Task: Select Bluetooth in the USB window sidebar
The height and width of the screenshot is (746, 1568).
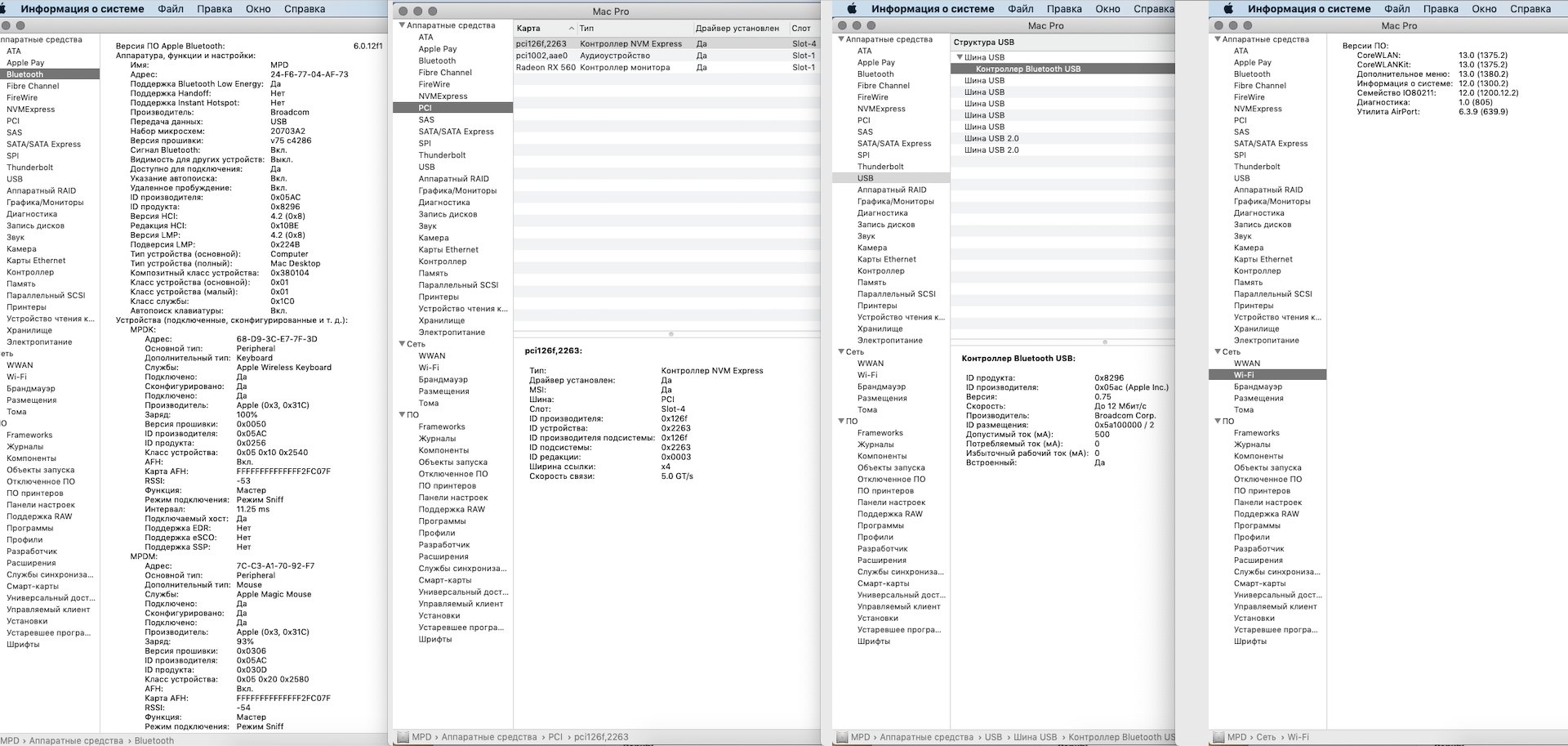Action: 875,74
